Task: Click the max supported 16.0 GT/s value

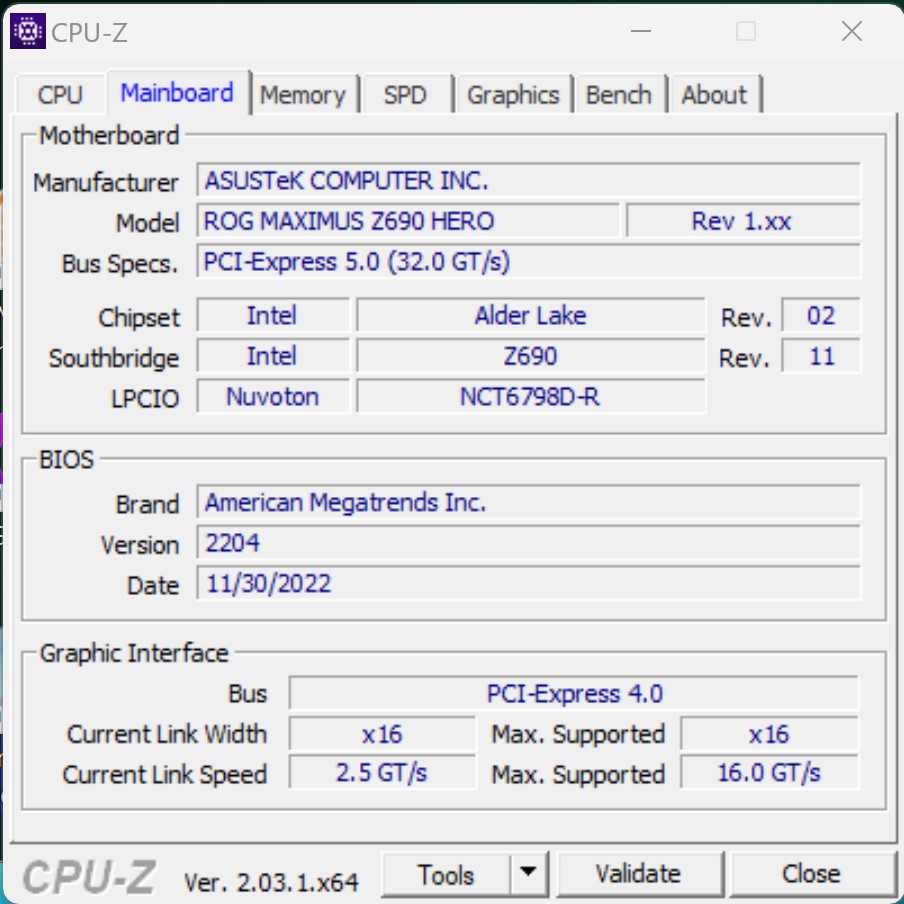Action: tap(769, 773)
